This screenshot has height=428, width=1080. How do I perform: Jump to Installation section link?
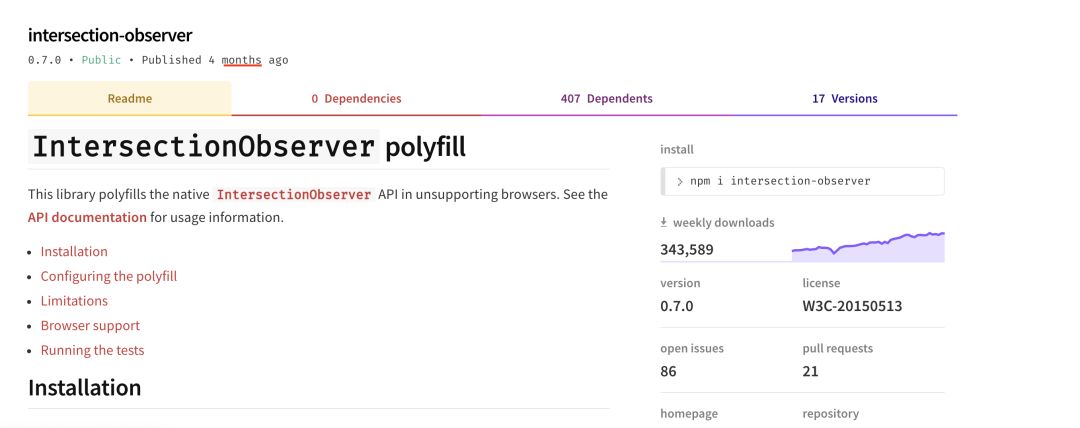tap(74, 252)
